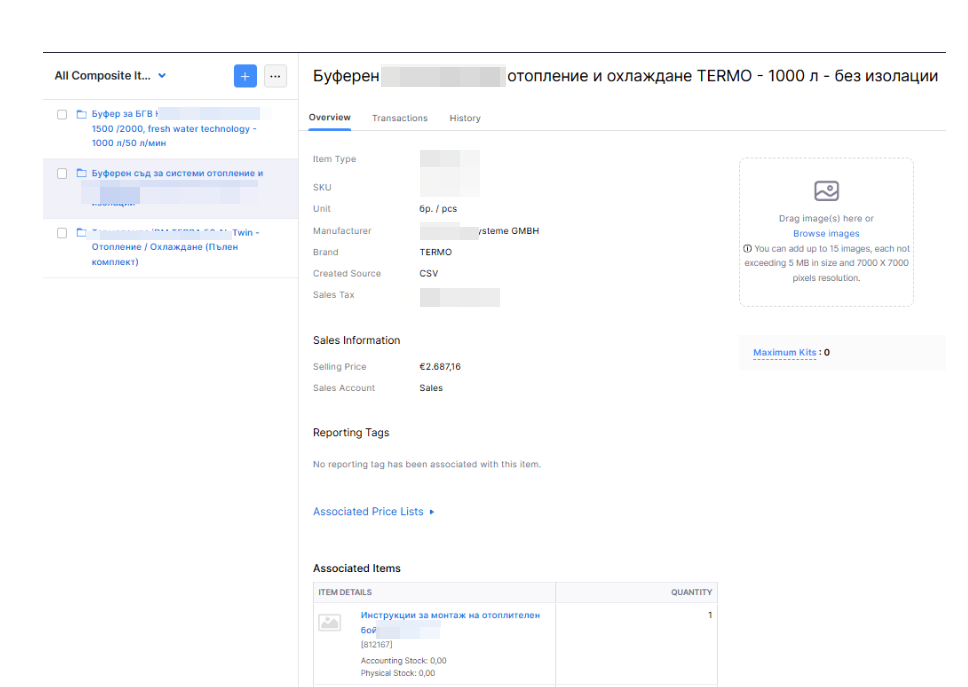This screenshot has height=687, width=968.
Task: Click the placeholder thumbnail icon in Associated Items
Action: (331, 623)
